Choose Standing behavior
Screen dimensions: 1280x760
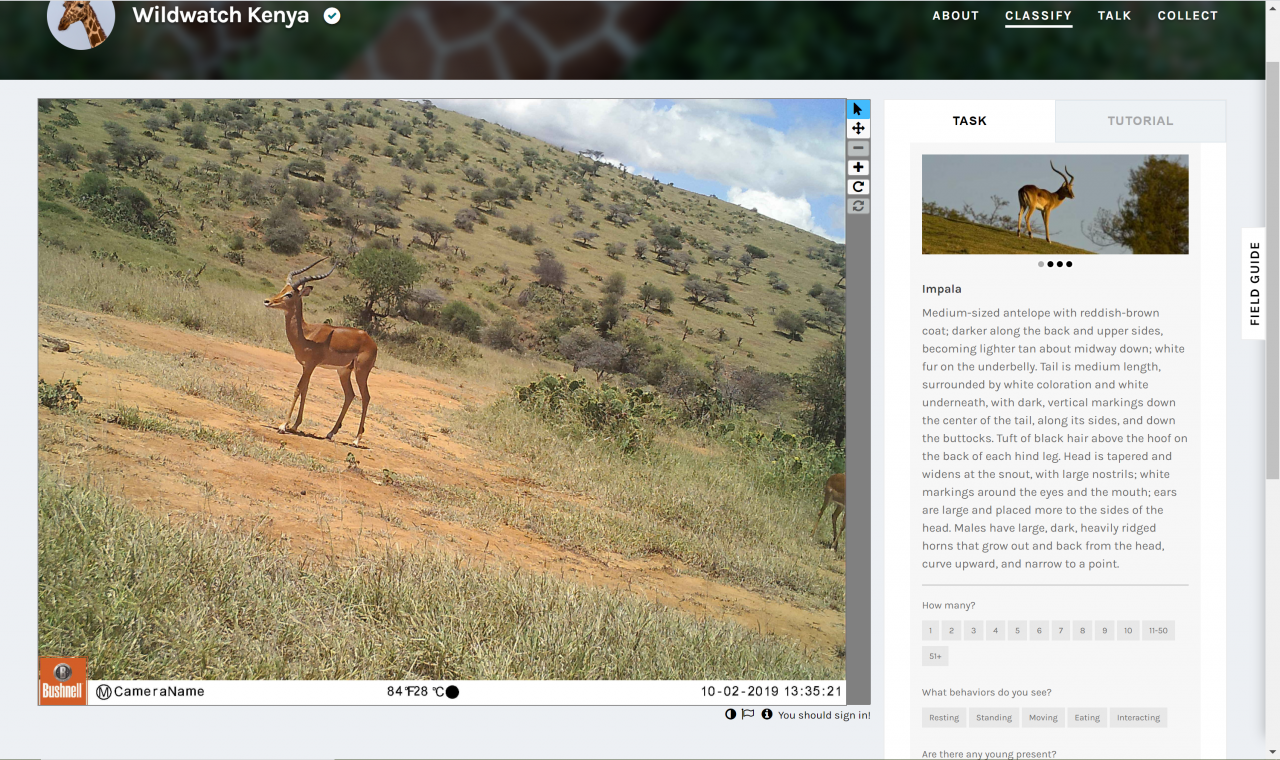(994, 718)
